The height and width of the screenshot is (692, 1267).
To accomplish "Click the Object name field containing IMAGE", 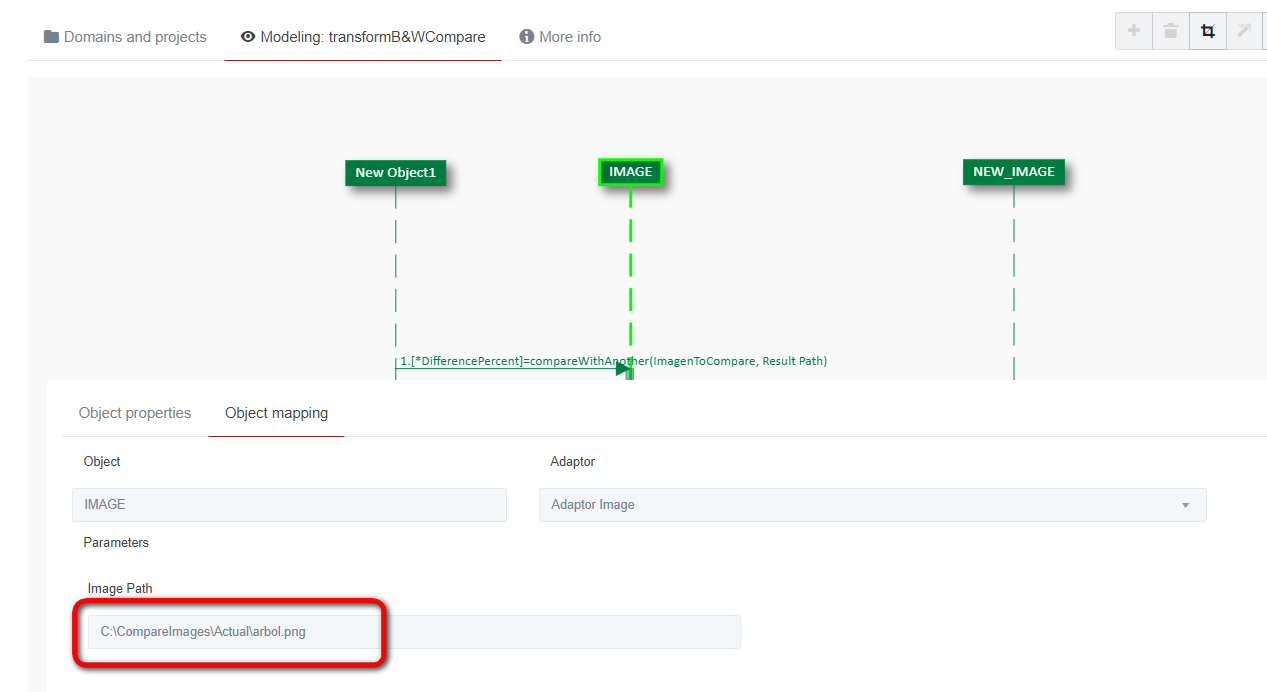I will pos(289,505).
